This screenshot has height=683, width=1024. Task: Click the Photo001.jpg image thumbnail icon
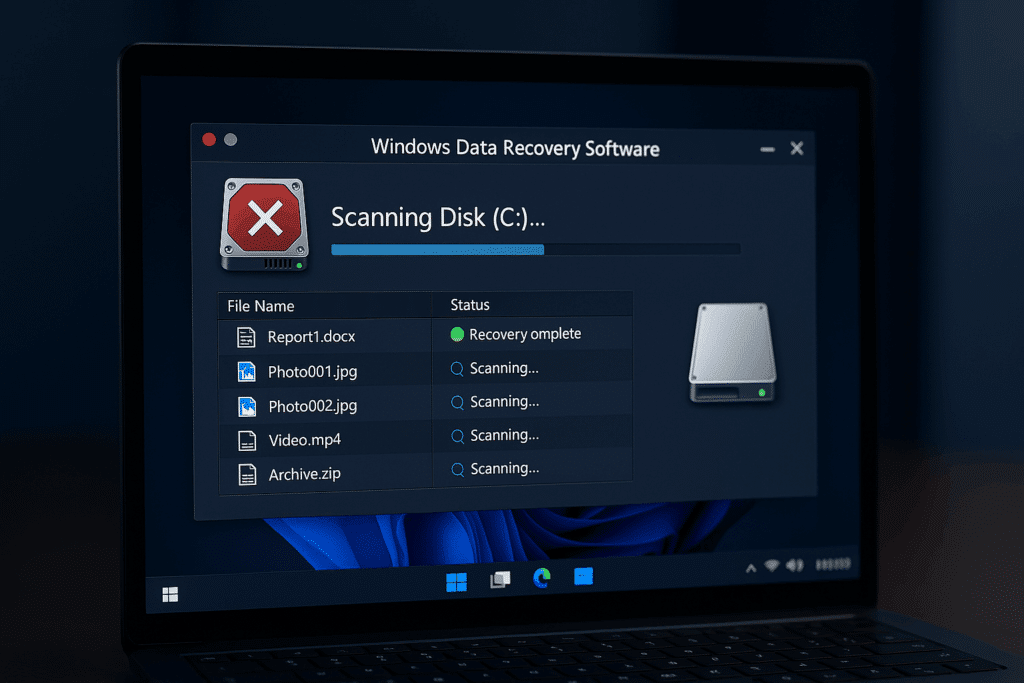coord(246,371)
